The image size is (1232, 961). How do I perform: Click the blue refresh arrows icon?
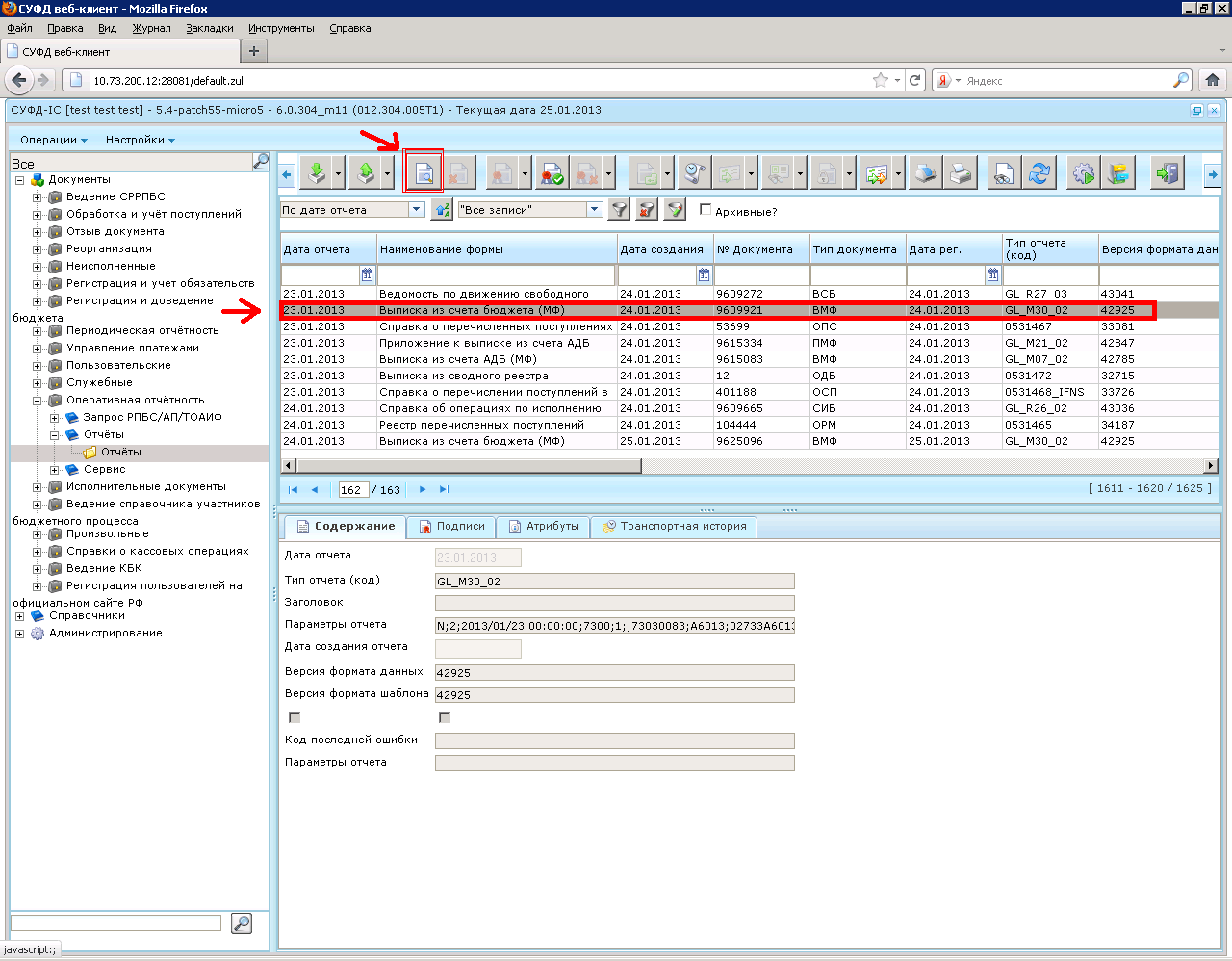(1039, 174)
